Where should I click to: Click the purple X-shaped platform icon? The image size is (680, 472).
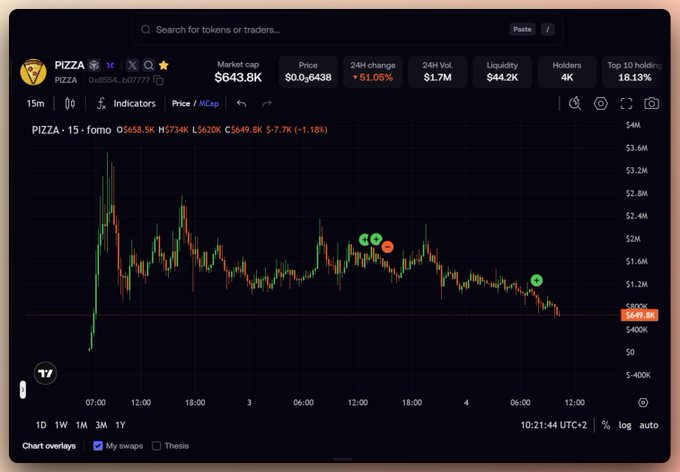[x=110, y=65]
